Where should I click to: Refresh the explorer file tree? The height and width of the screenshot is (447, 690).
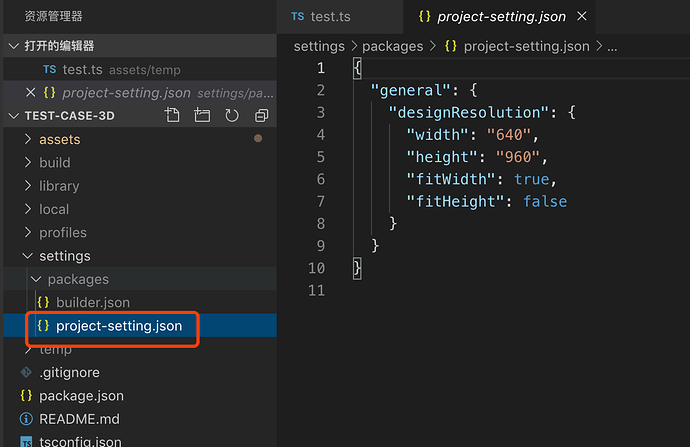coord(232,116)
